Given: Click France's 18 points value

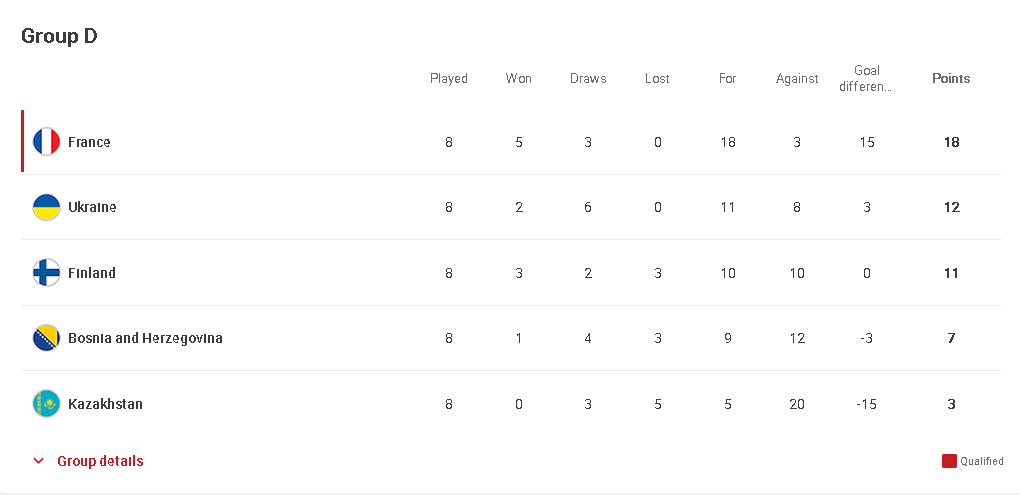Looking at the screenshot, I should tap(952, 142).
